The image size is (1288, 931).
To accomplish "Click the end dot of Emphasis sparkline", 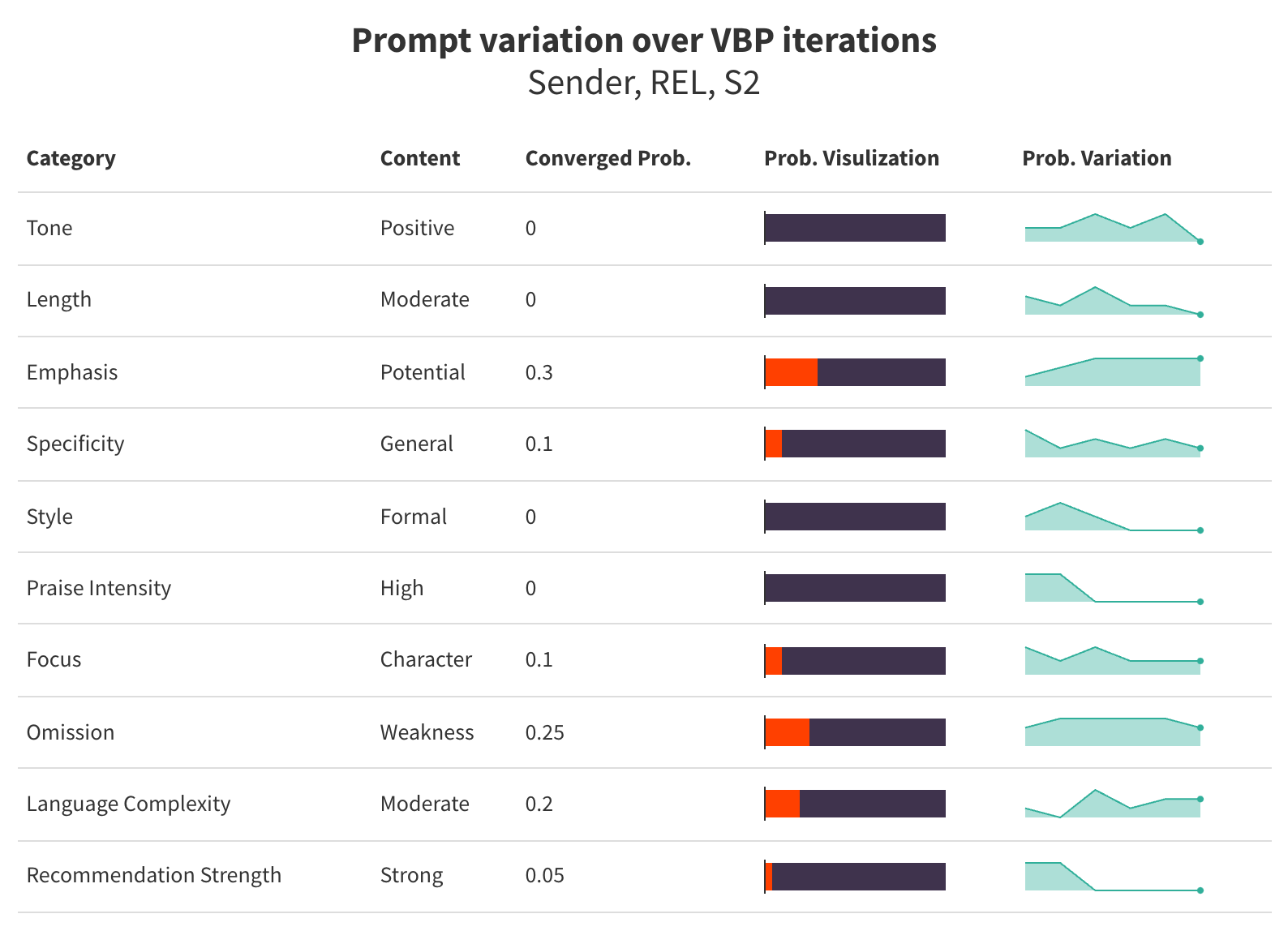I will pyautogui.click(x=1200, y=358).
